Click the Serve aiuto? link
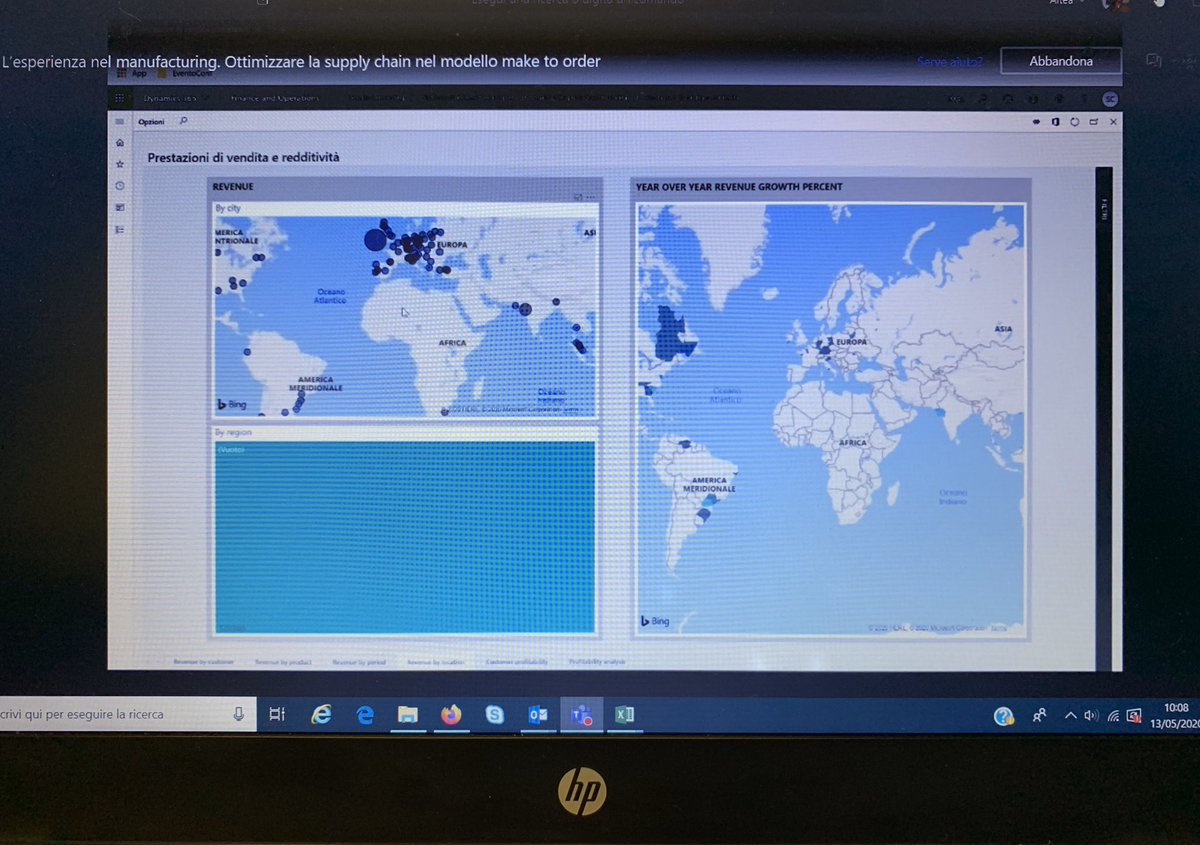This screenshot has height=845, width=1200. pos(950,62)
